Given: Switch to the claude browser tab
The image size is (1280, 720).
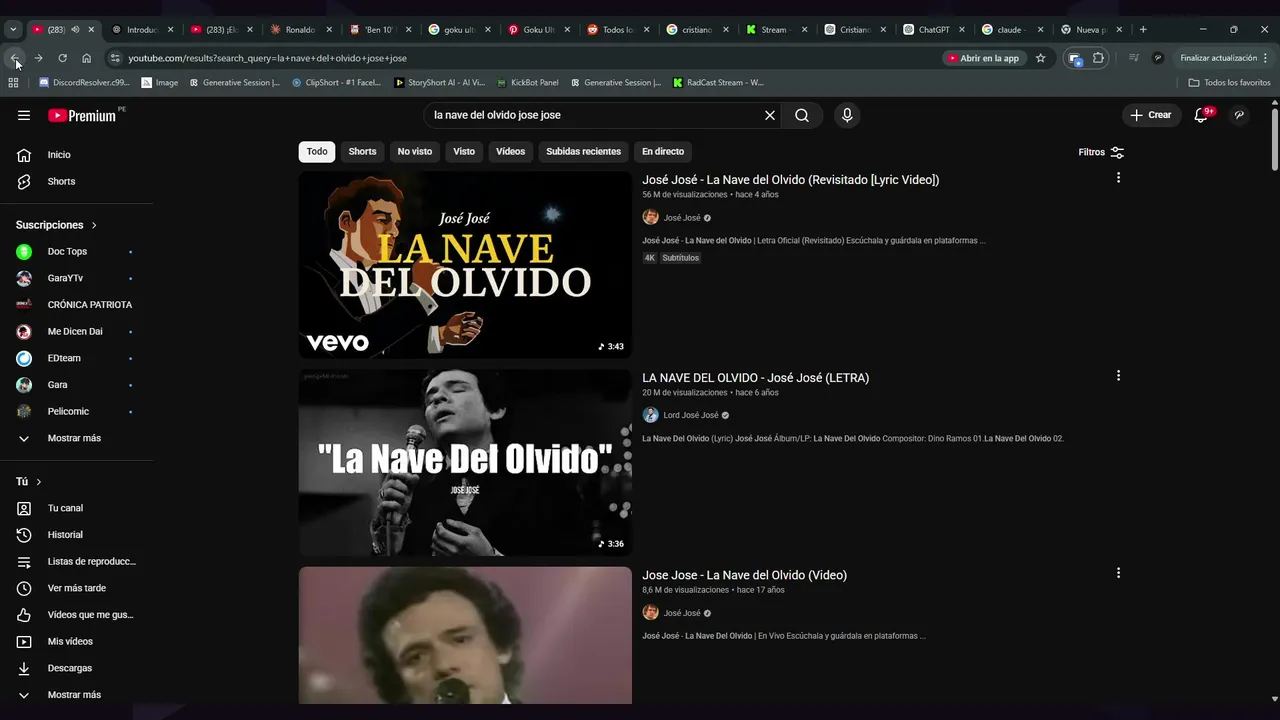Looking at the screenshot, I should coord(1010,30).
